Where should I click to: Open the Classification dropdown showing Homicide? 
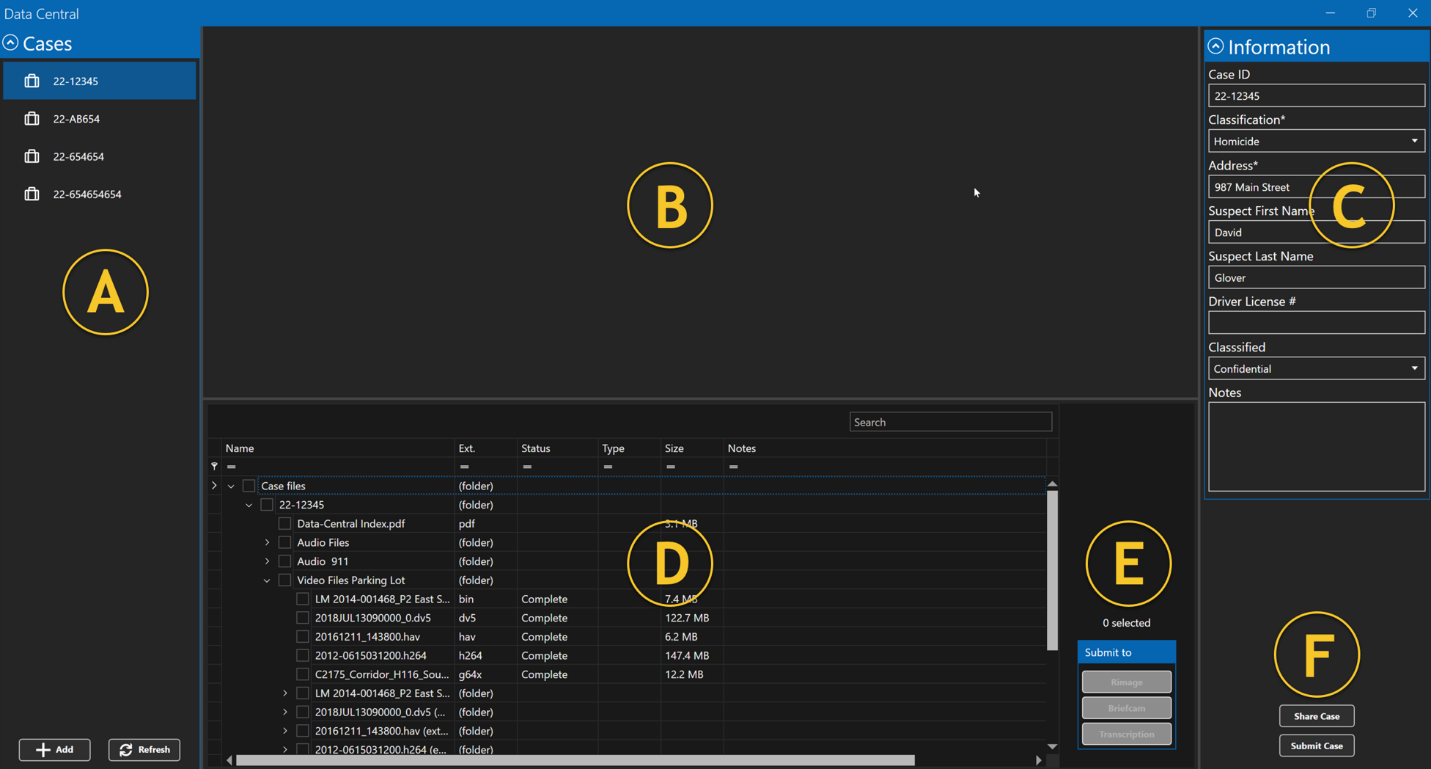(1316, 141)
